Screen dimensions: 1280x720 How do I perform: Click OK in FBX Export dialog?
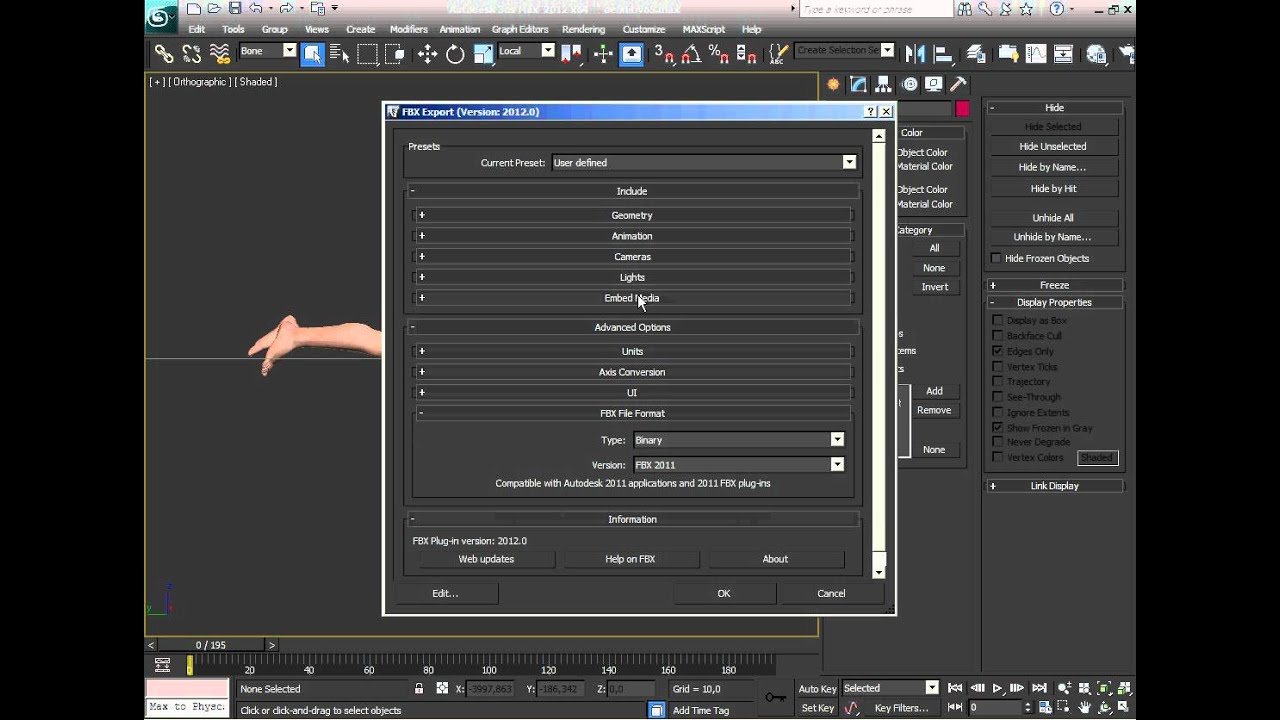(x=724, y=593)
